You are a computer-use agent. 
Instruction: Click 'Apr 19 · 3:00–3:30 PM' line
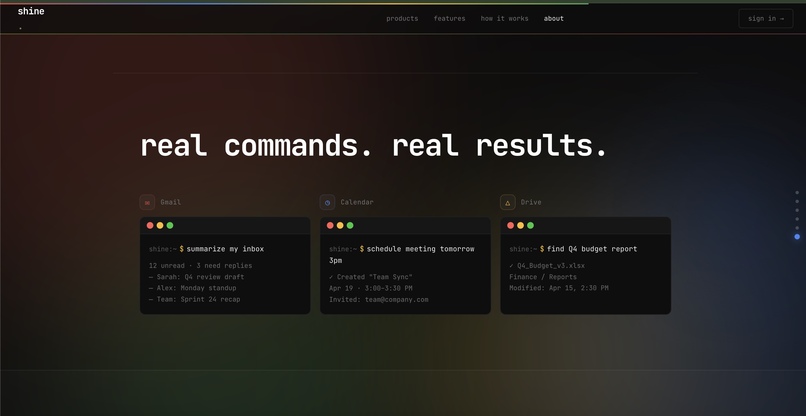point(371,288)
